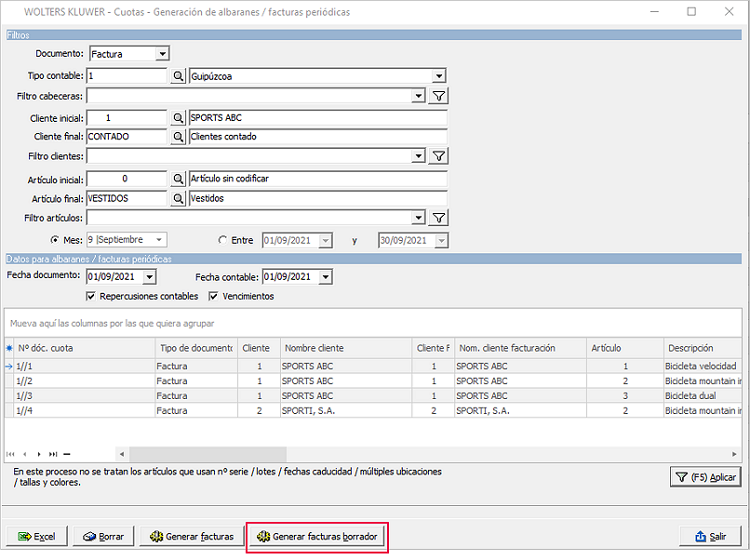750x560 pixels.
Task: Open the Fecha contable date picker
Action: click(326, 277)
